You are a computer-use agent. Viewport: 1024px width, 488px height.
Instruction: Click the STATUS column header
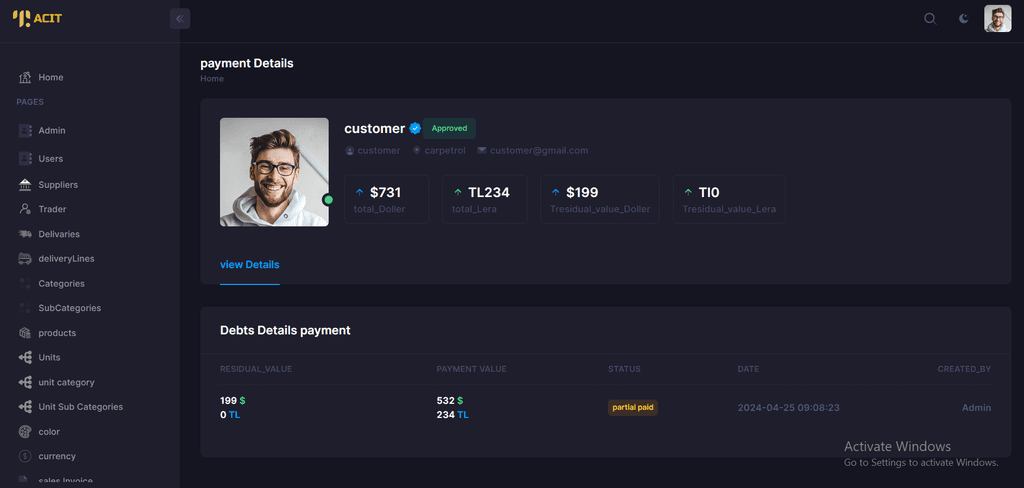[624, 369]
